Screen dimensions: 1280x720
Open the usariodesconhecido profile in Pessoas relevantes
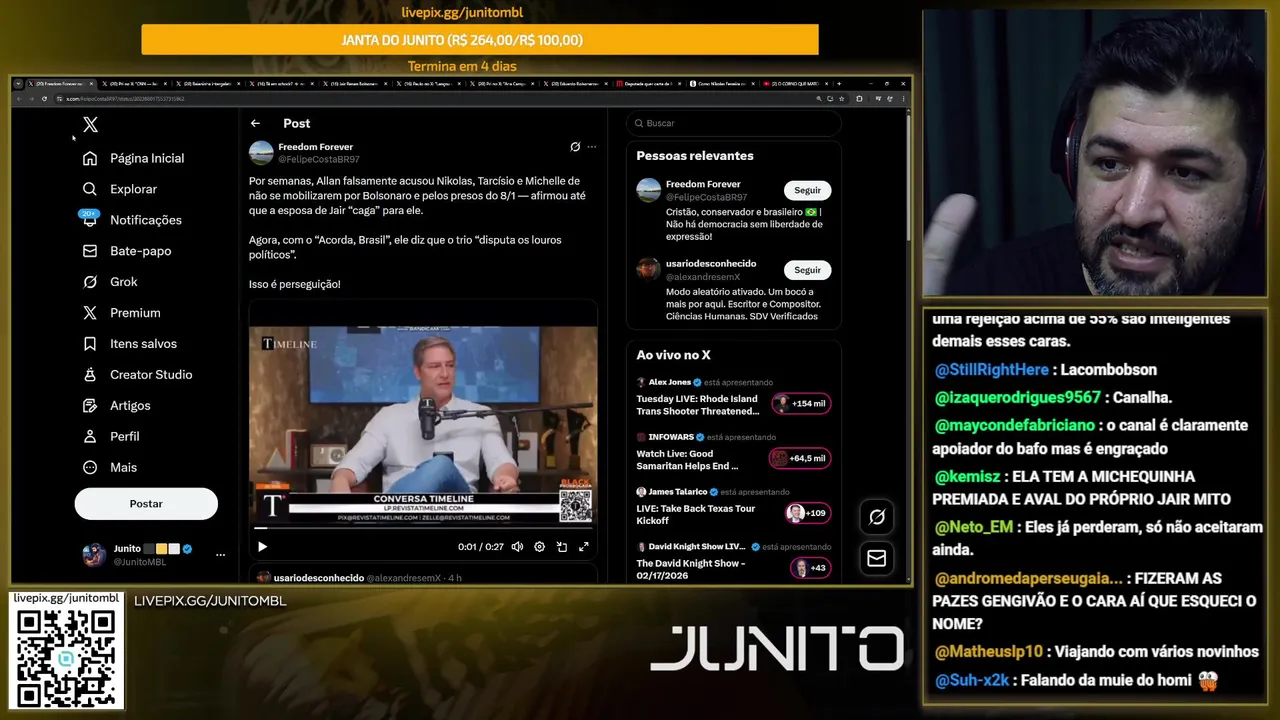(711, 264)
